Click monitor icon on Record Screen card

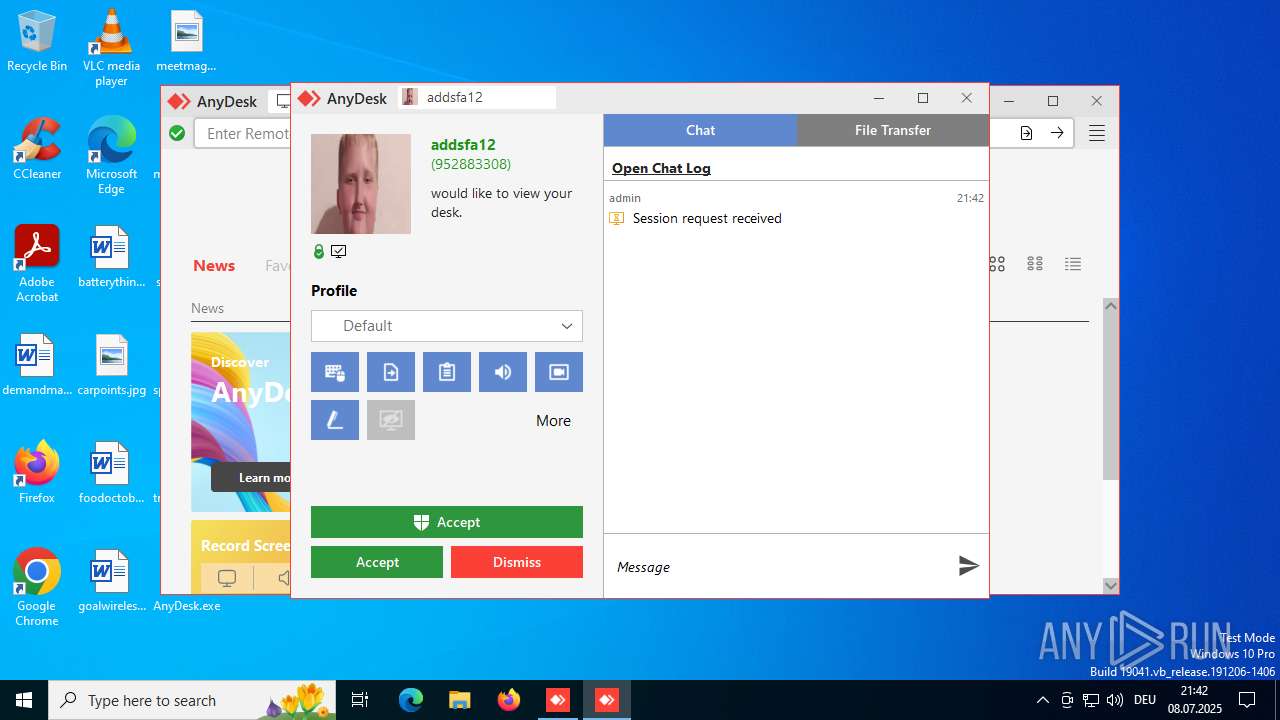tap(227, 578)
